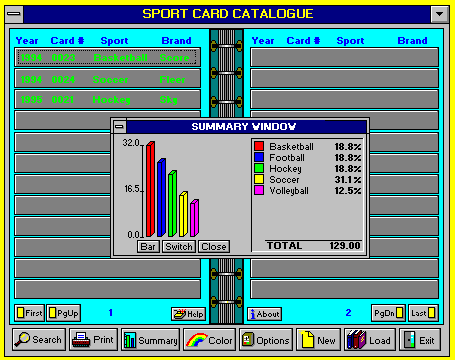Toggle the Bar chart type button
Viewport: 455px width, 360px height.
coord(148,247)
